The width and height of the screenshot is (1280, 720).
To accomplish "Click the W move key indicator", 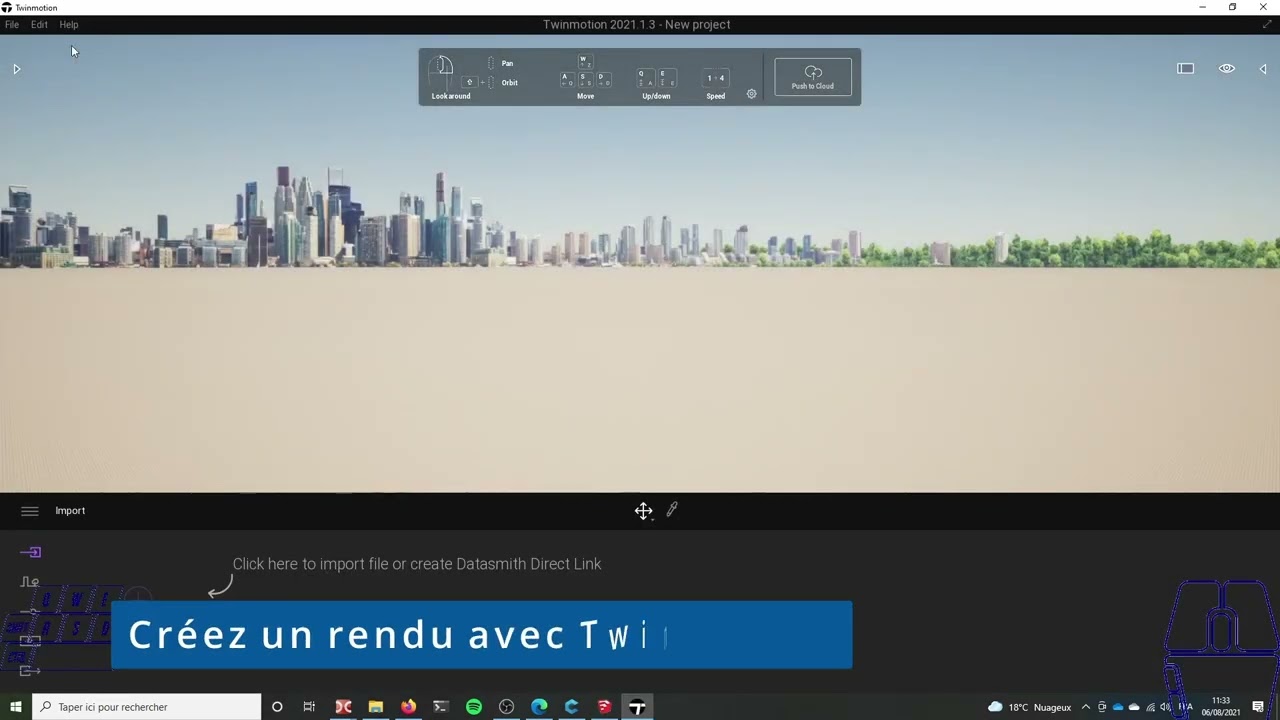I will coord(585,62).
